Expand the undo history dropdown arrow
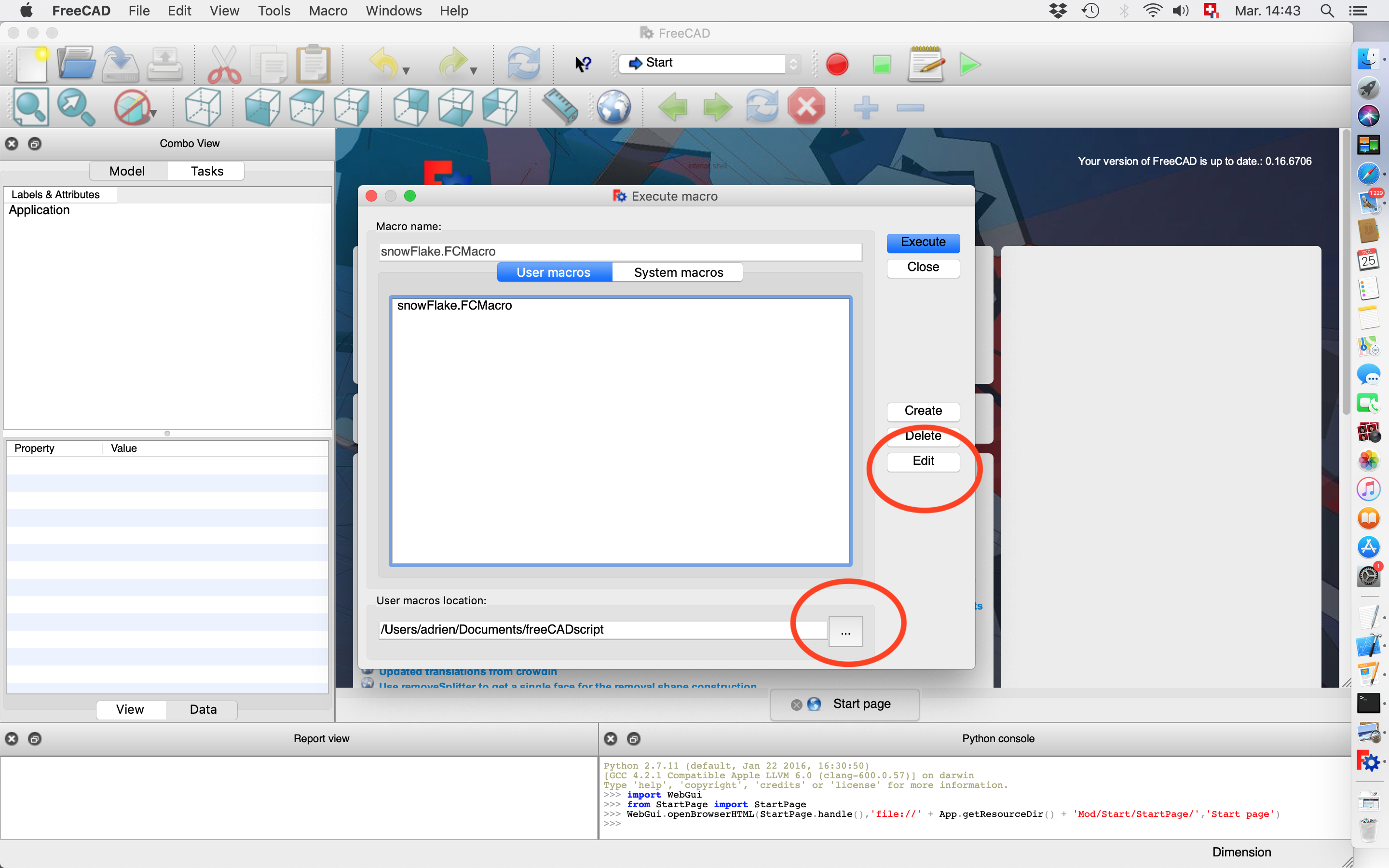1389x868 pixels. click(x=407, y=71)
